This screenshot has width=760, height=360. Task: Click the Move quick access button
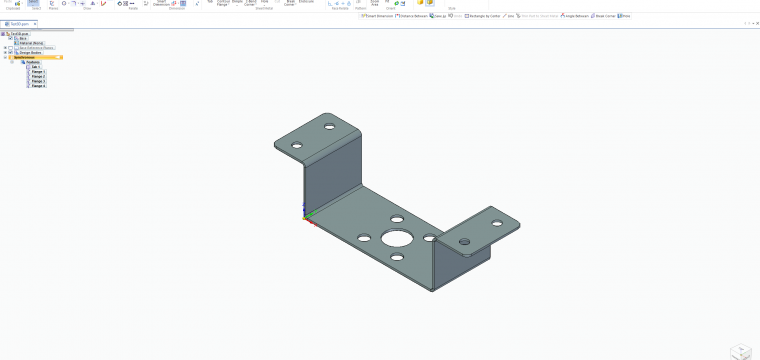pyautogui.click(x=624, y=16)
